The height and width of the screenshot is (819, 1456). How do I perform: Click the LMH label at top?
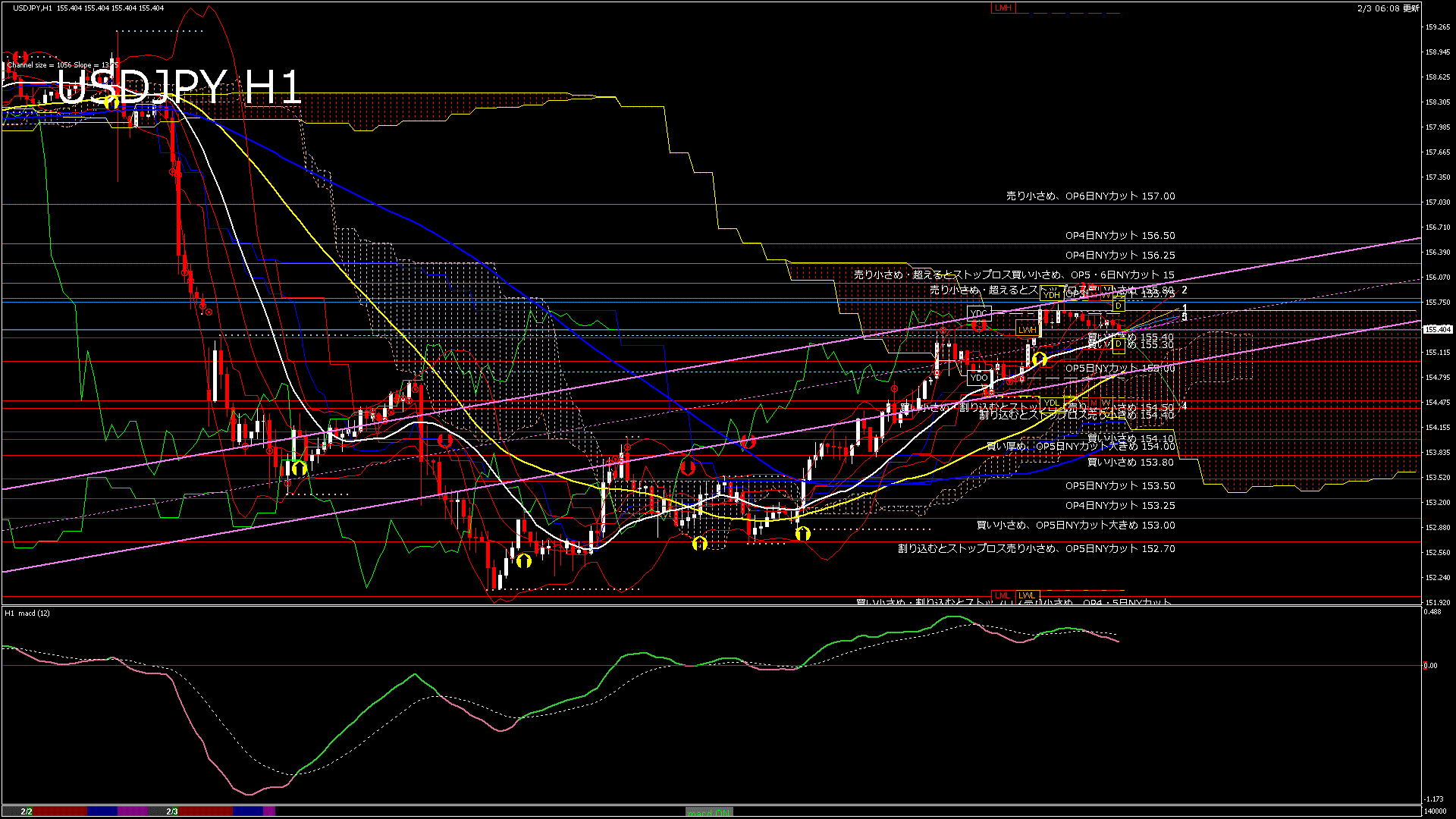click(x=1003, y=8)
